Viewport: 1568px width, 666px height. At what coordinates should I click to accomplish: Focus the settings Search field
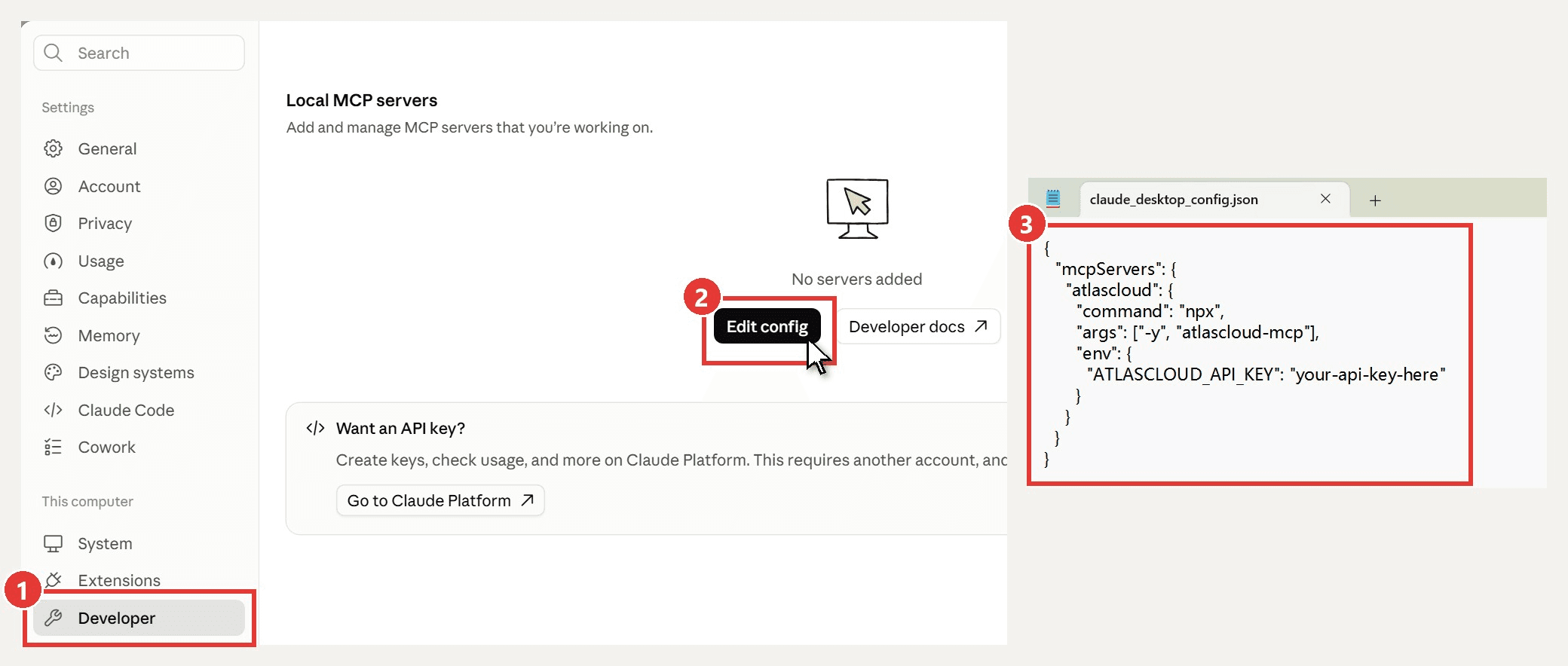click(x=139, y=53)
